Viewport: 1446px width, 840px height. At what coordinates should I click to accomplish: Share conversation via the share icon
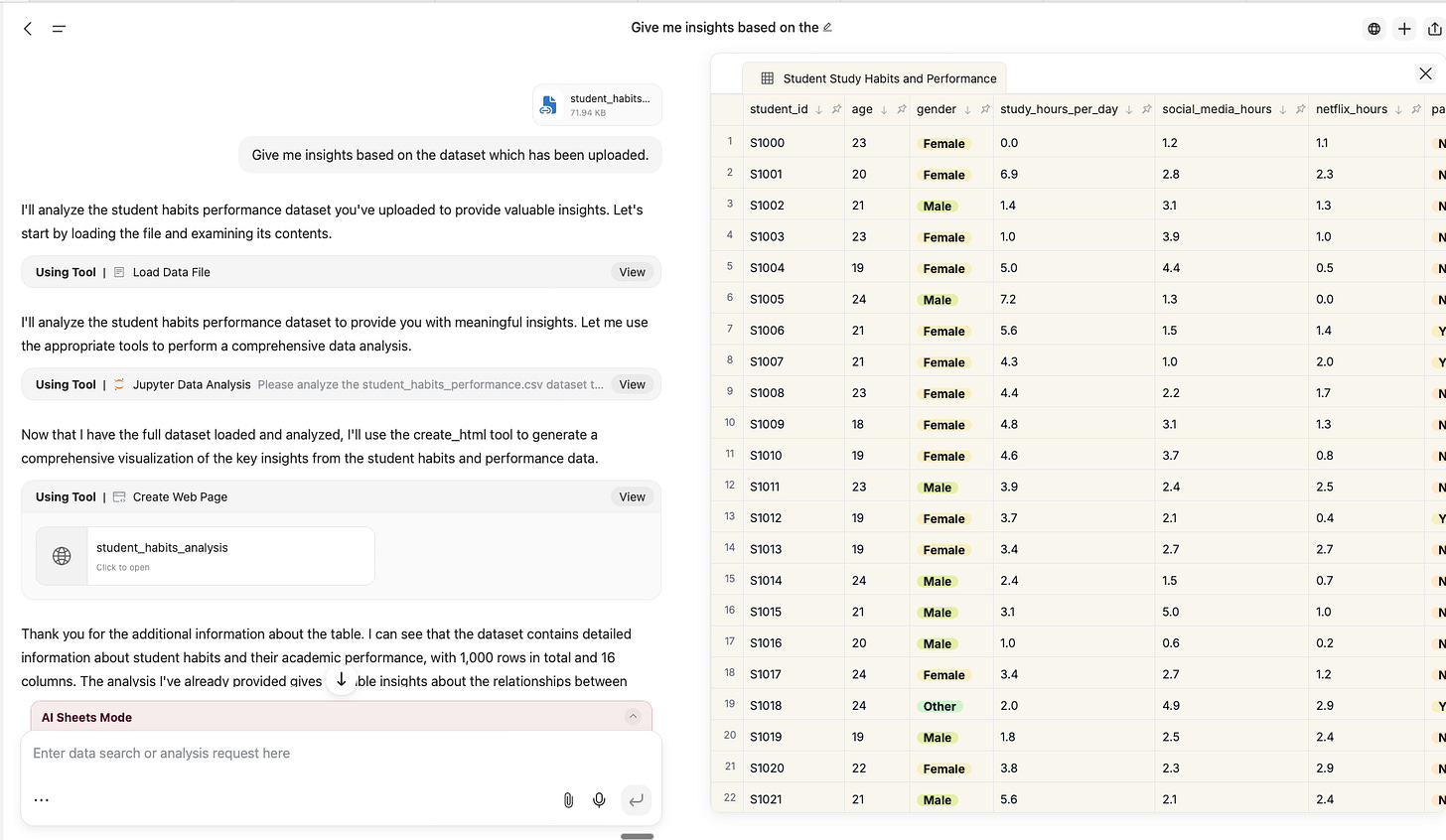pyautogui.click(x=1434, y=29)
